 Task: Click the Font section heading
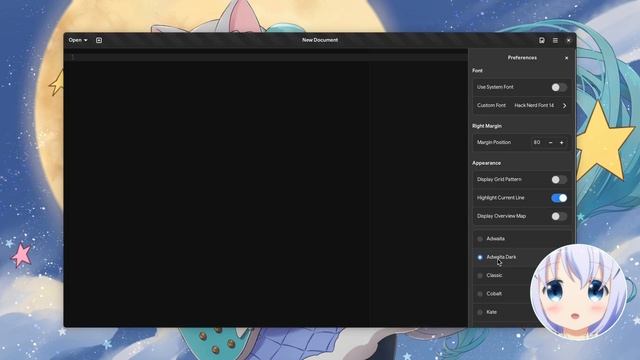477,71
